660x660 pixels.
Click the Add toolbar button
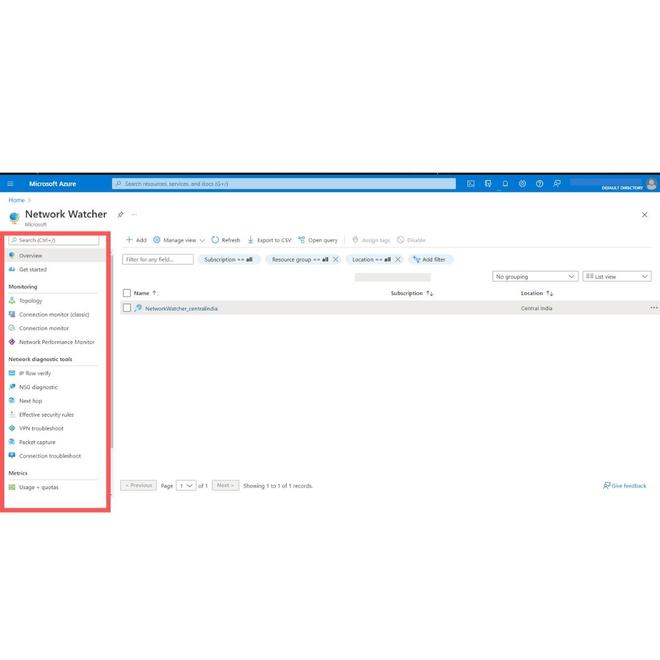pos(136,240)
